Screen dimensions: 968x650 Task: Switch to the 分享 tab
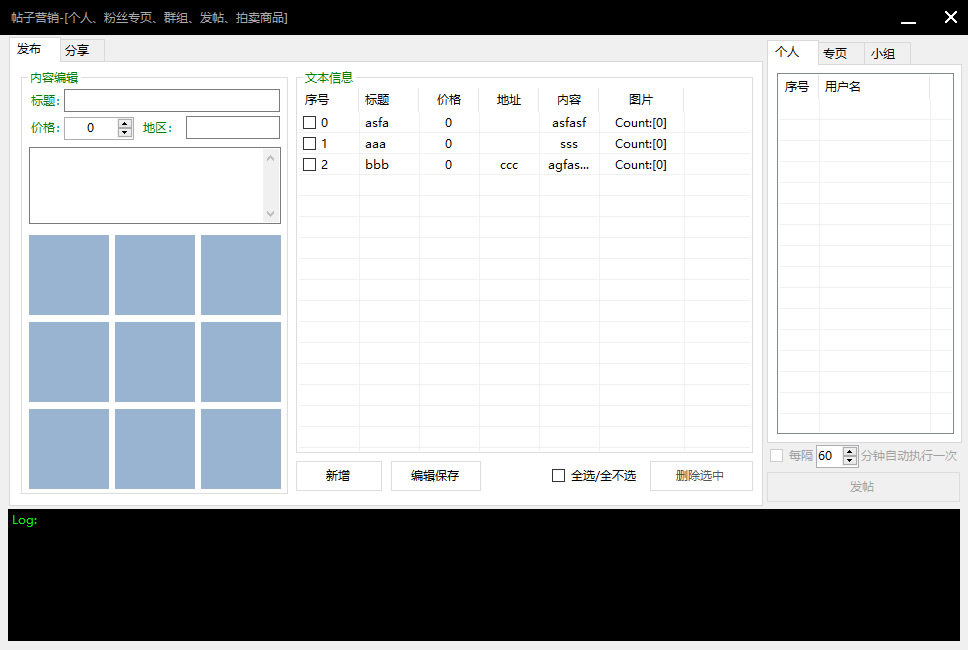coord(77,50)
